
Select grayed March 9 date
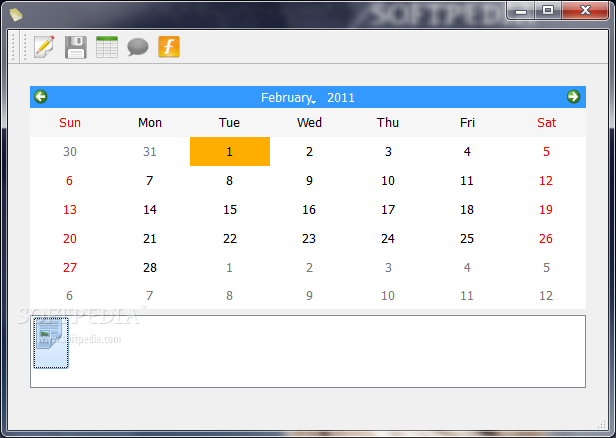point(310,295)
